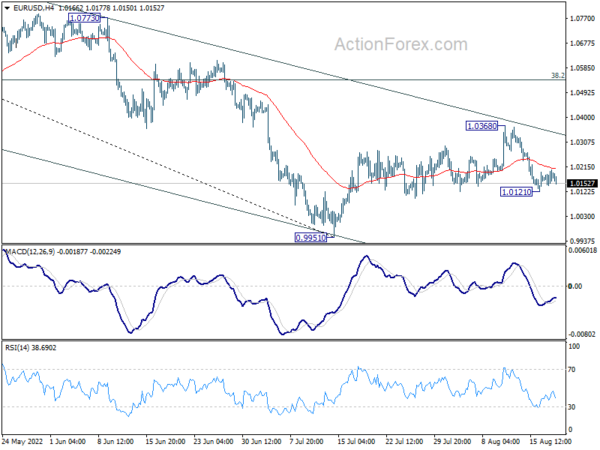The height and width of the screenshot is (450, 600).
Task: Click the 8 Aug 04:00 time label
Action: click(x=501, y=442)
